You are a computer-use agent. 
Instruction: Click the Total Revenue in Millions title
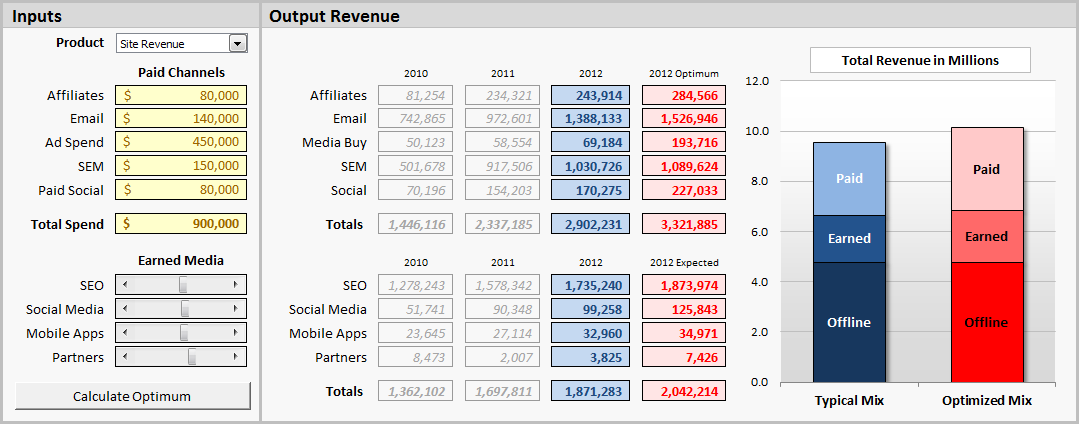(x=919, y=61)
